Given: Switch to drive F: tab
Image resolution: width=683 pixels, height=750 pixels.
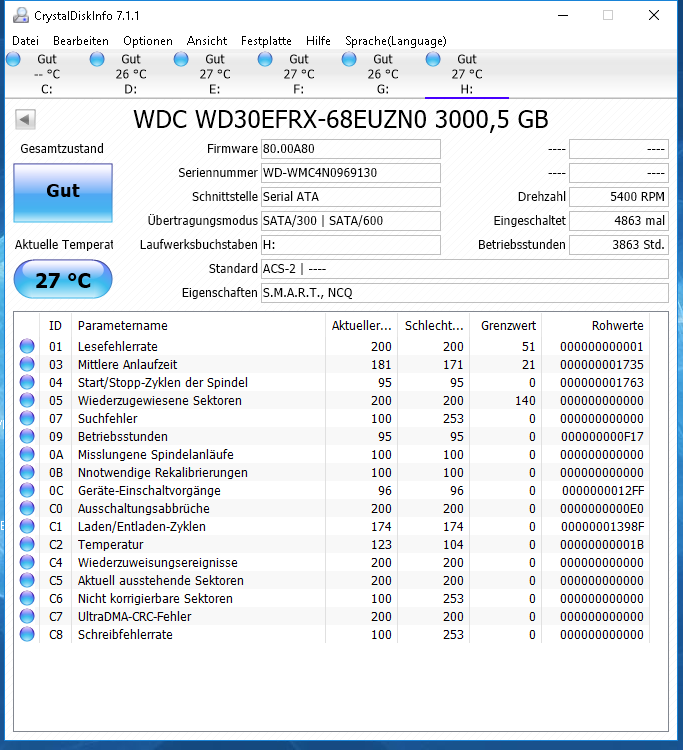Looking at the screenshot, I should [298, 74].
